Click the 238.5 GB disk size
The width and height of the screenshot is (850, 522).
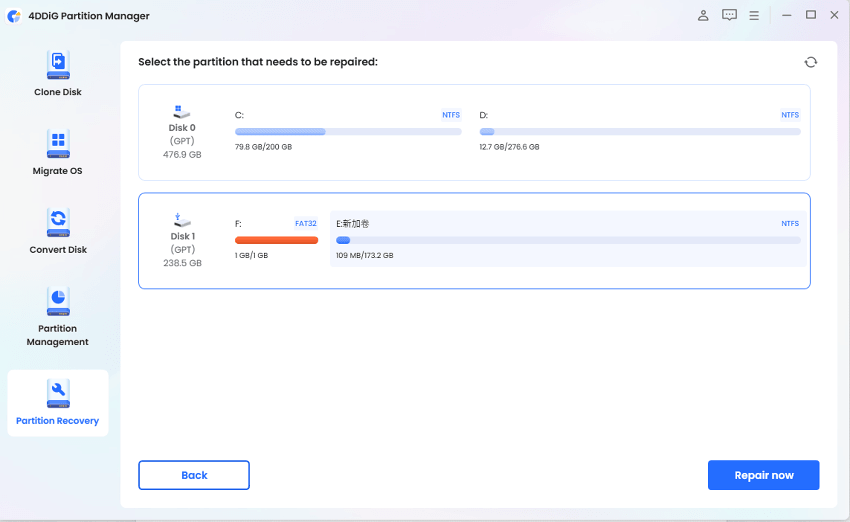pyautogui.click(x=182, y=263)
